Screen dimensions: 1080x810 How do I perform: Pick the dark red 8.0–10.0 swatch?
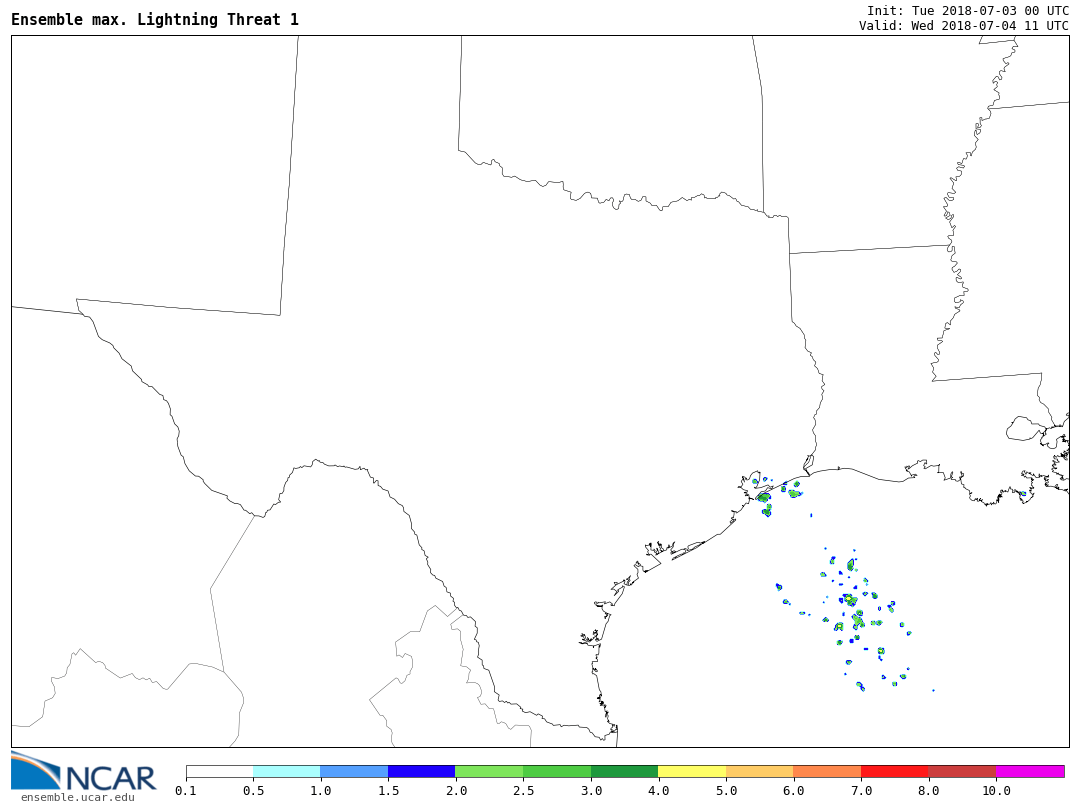pyautogui.click(x=962, y=771)
